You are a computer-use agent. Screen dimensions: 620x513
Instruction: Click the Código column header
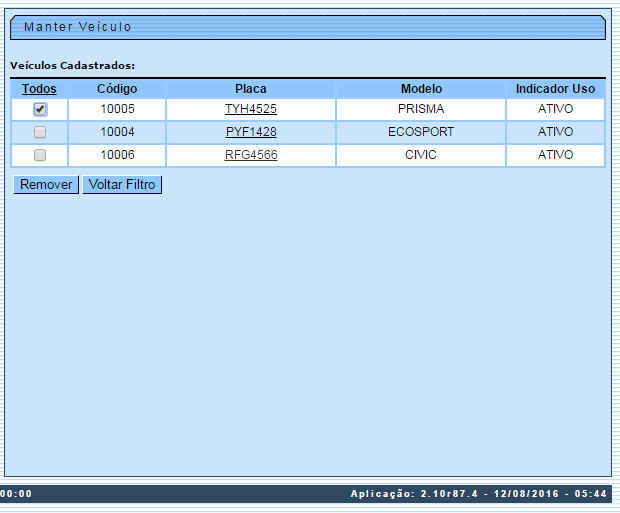(x=117, y=89)
